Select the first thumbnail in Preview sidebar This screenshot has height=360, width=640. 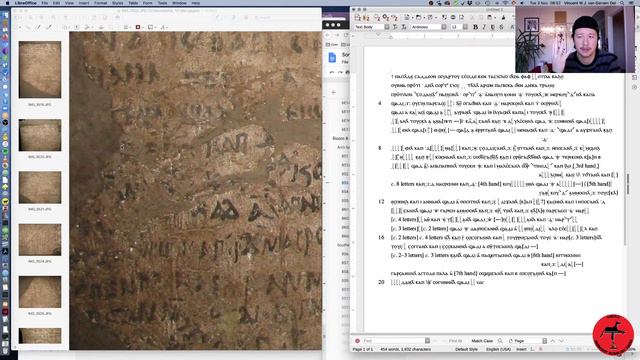(40, 69)
